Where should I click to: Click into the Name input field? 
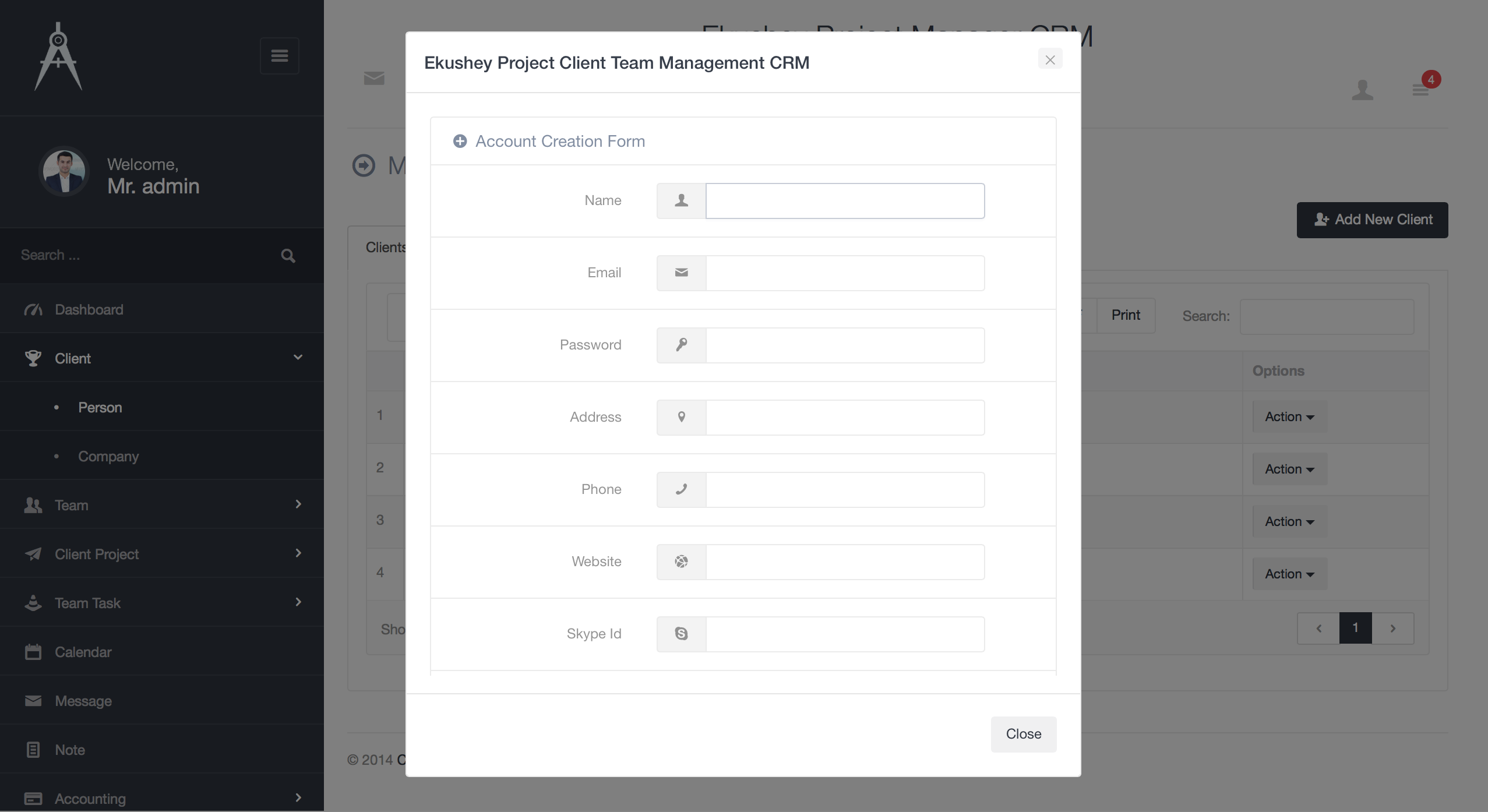tap(845, 201)
